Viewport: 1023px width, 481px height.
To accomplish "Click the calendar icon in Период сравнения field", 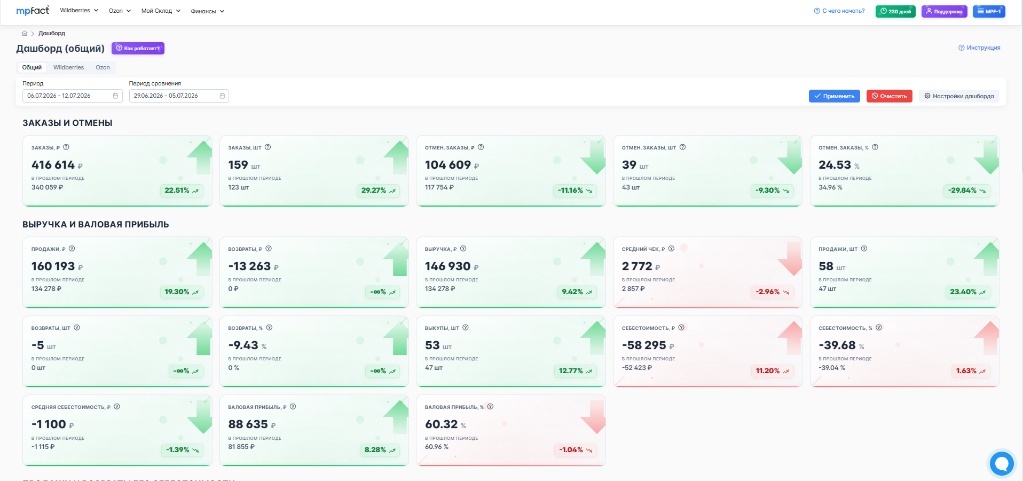I will pos(222,96).
